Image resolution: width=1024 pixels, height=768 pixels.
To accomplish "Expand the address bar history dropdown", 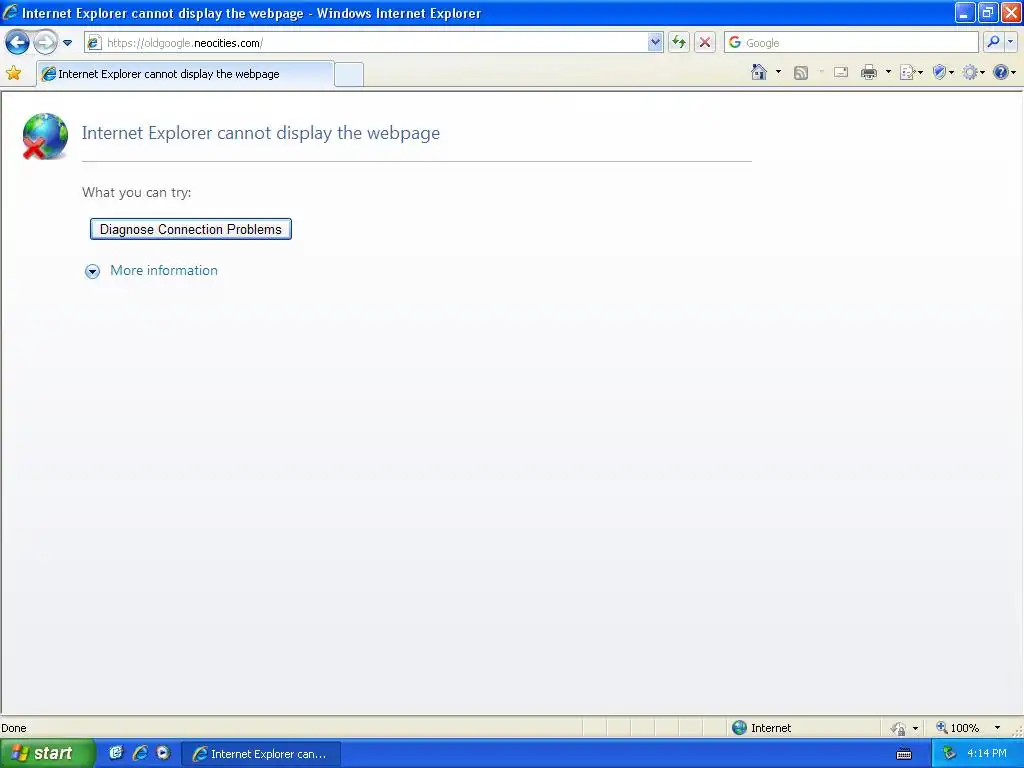I will [655, 43].
